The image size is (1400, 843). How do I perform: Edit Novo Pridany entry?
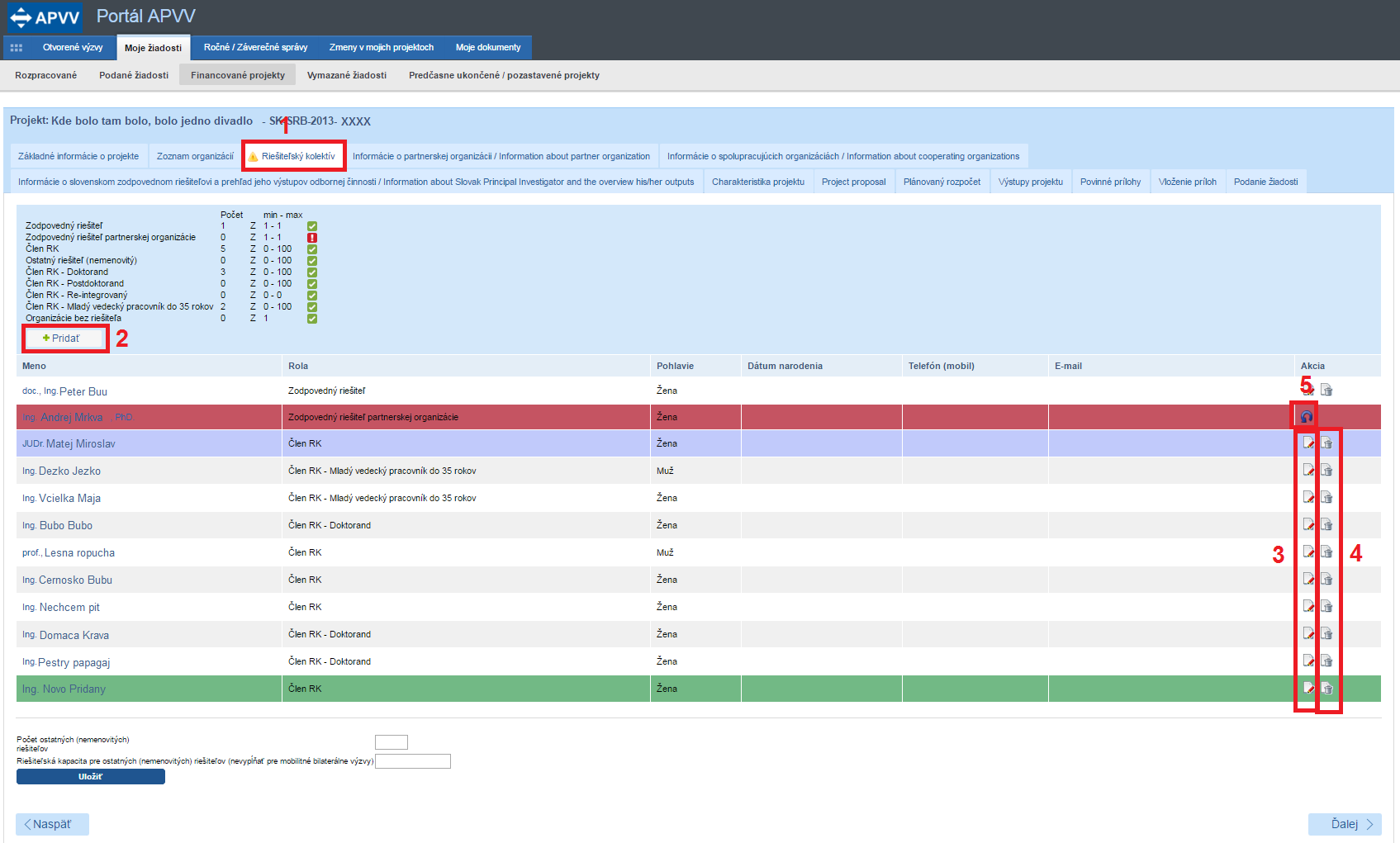point(1308,688)
